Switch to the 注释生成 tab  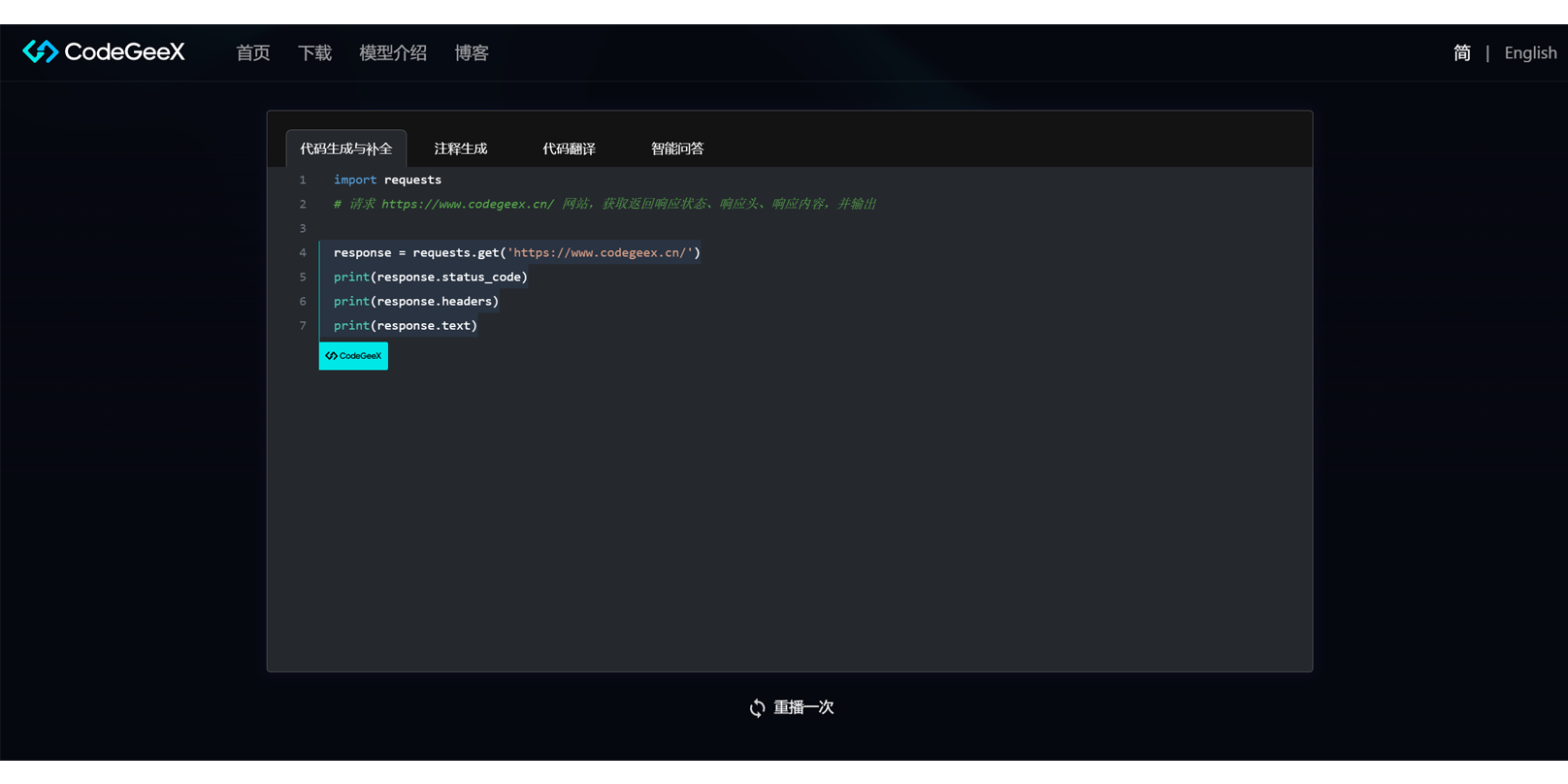461,148
